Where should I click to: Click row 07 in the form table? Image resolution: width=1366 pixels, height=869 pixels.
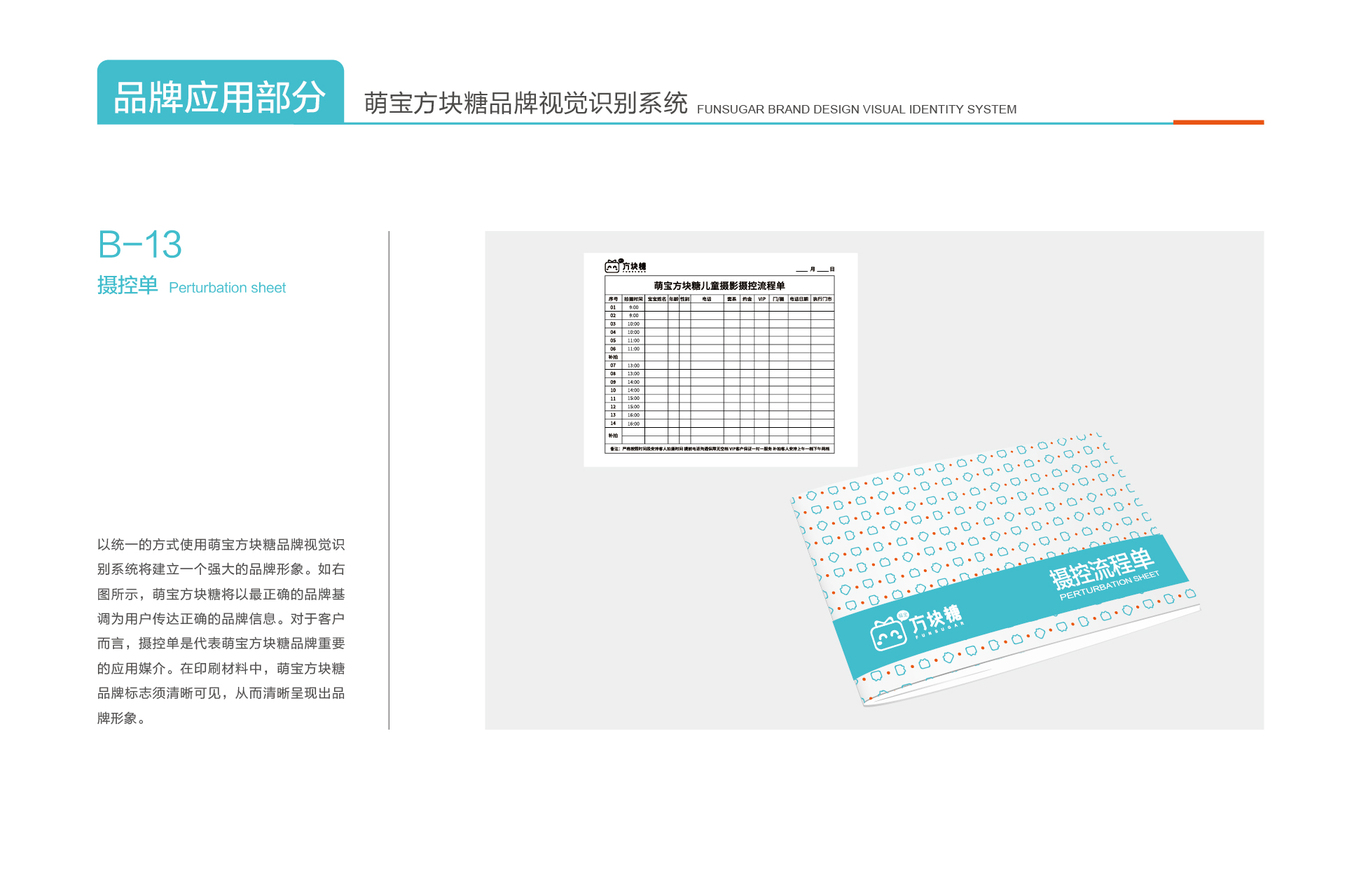point(719,366)
